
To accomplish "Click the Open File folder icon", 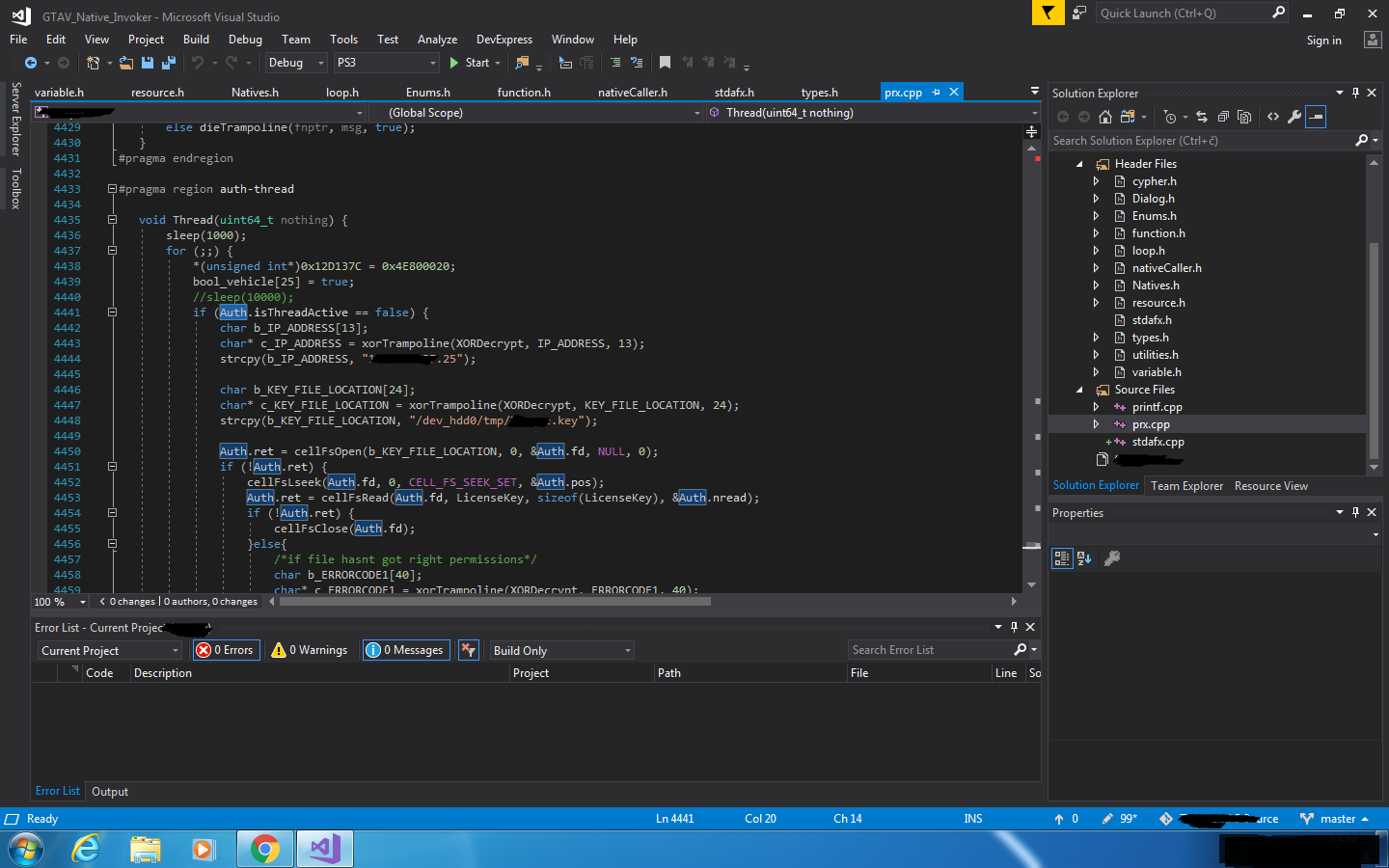I will point(126,63).
